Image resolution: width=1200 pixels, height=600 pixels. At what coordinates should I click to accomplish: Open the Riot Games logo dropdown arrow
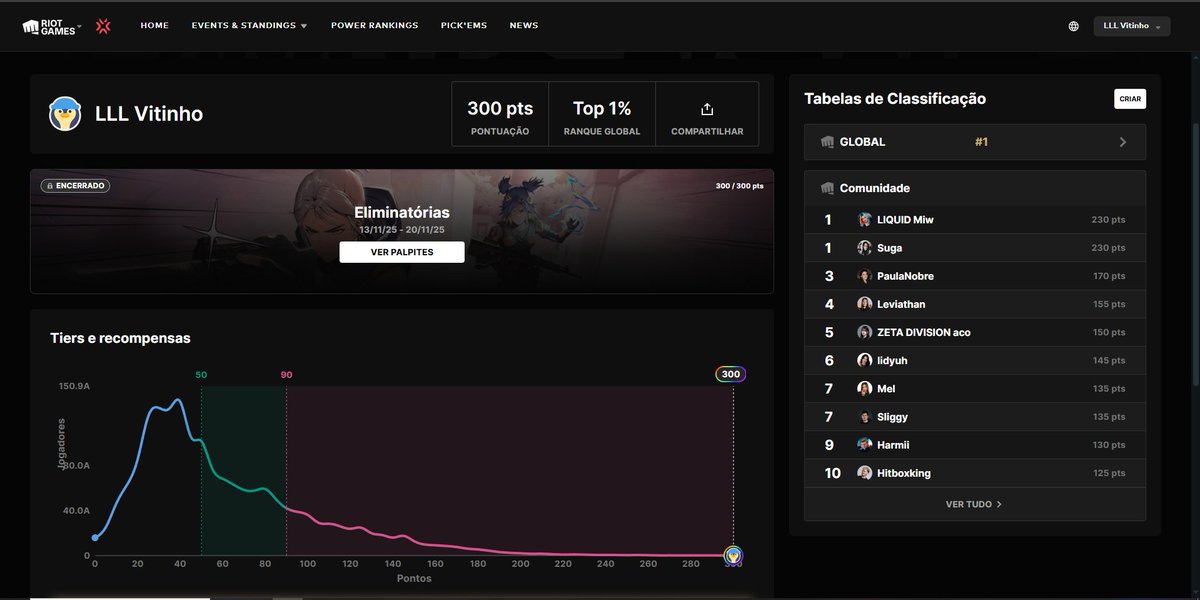tap(80, 26)
